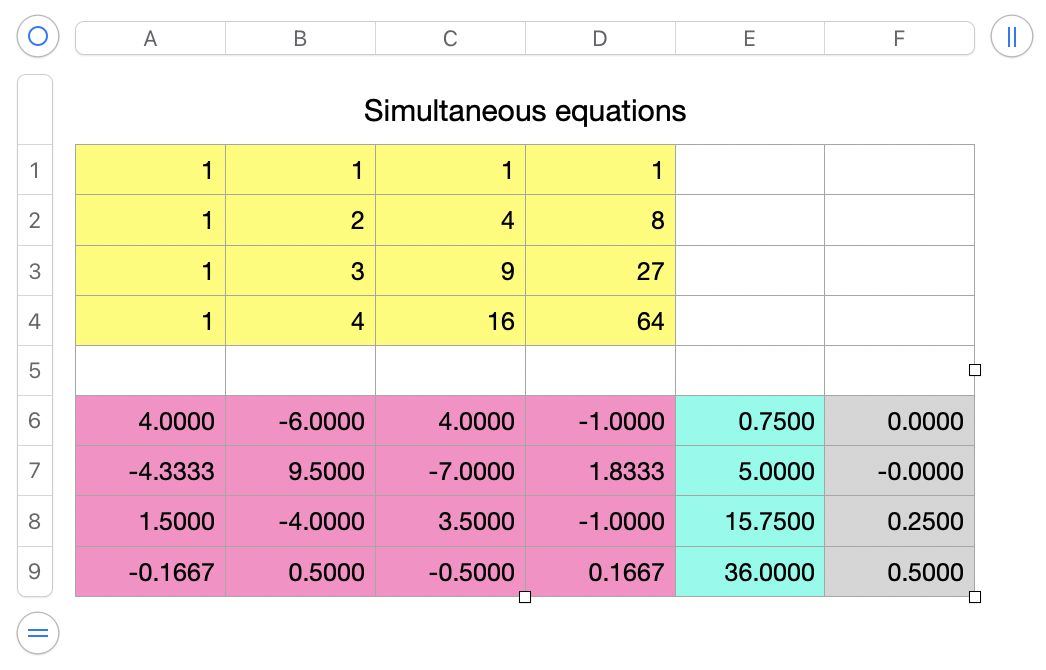Select empty cell E1

[x=750, y=170]
